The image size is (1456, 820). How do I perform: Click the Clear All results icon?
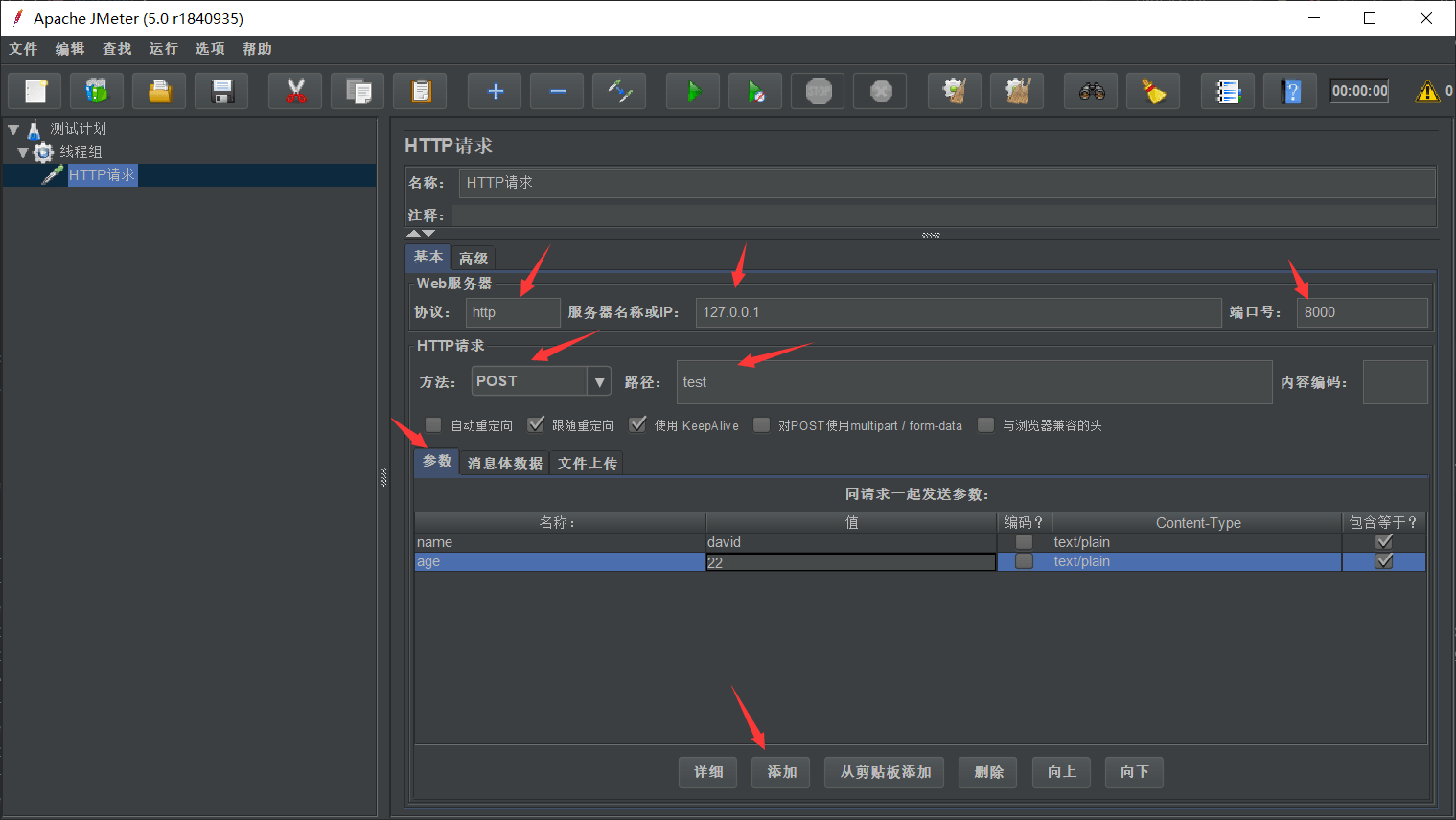click(x=1017, y=91)
